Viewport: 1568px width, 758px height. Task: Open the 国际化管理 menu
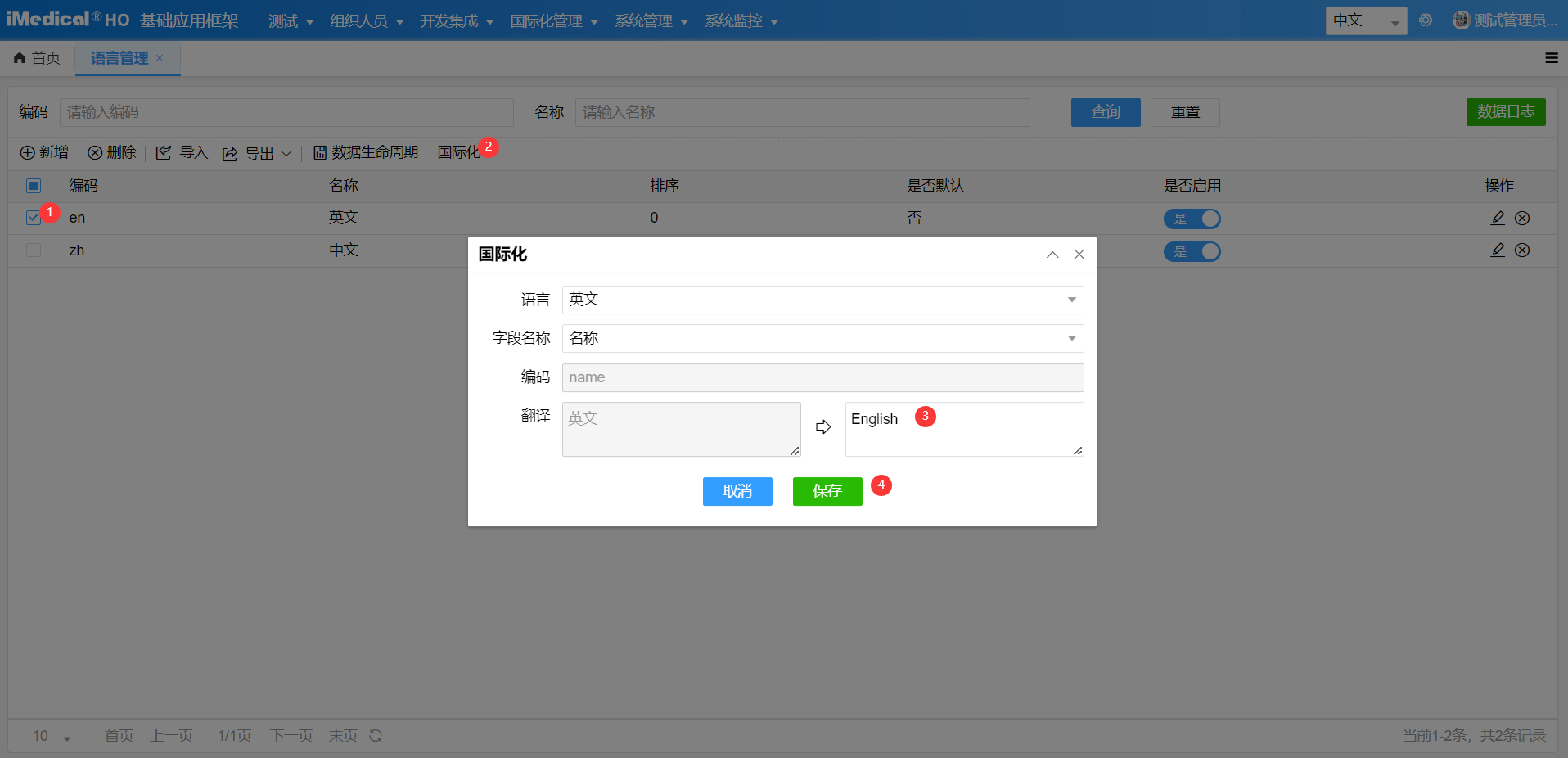click(553, 21)
